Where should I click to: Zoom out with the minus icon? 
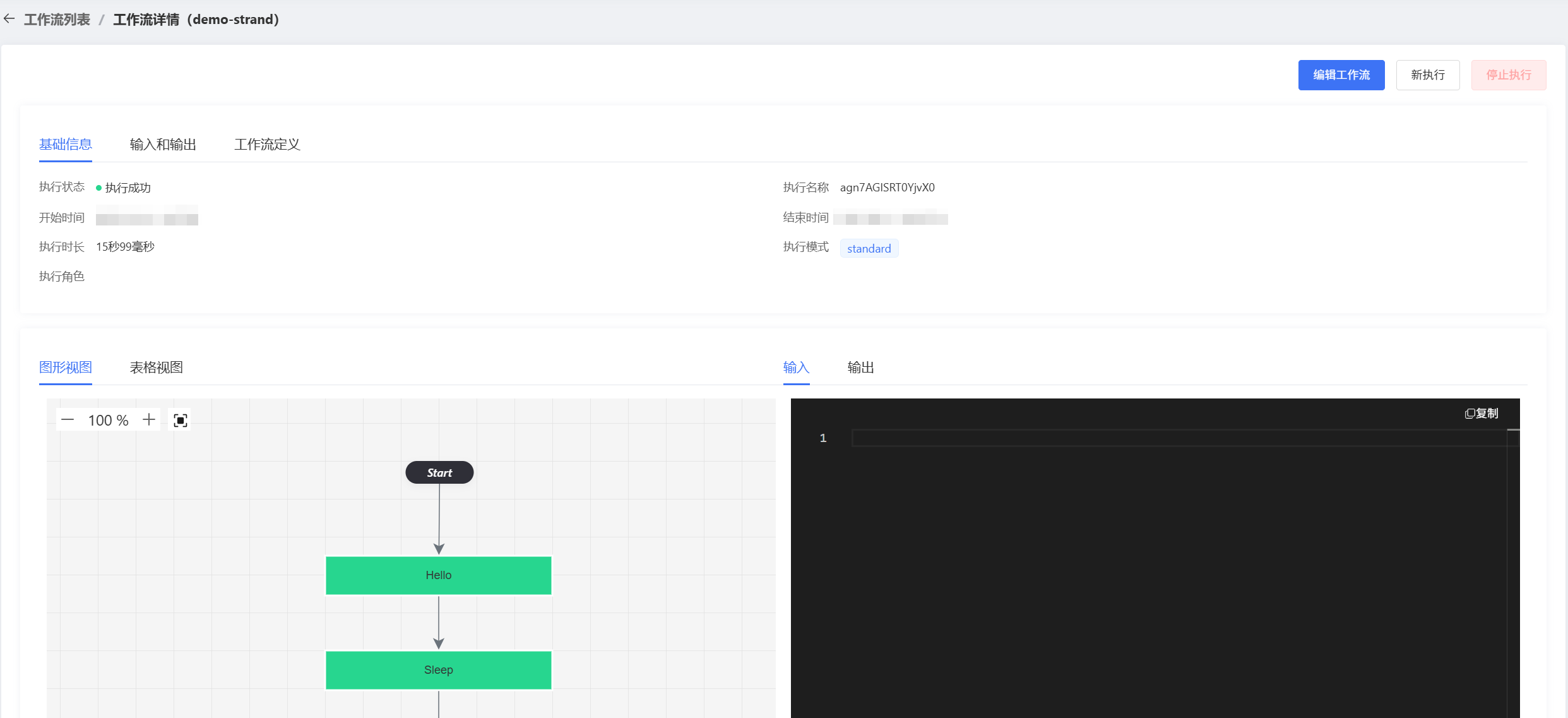[x=68, y=420]
